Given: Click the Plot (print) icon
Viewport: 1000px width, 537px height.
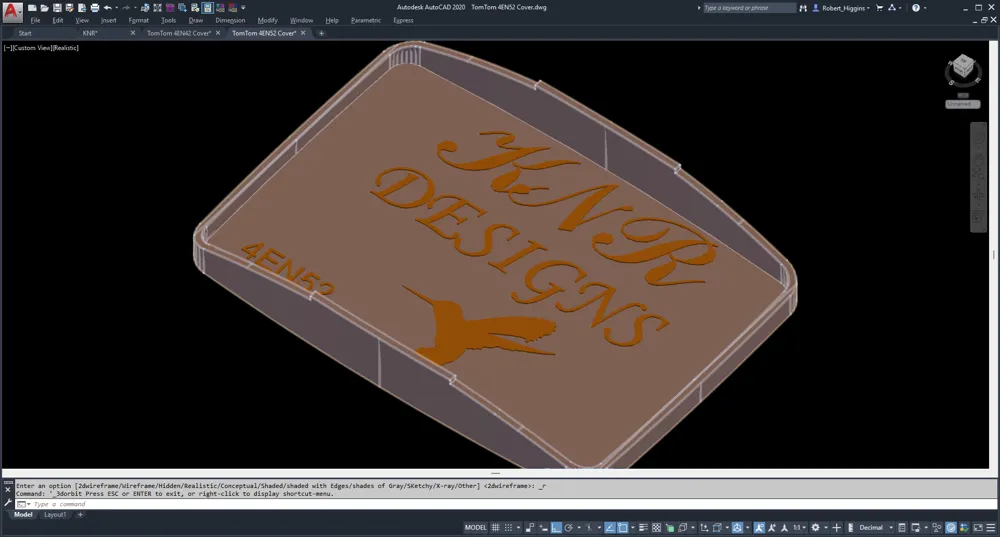Looking at the screenshot, I should [94, 8].
